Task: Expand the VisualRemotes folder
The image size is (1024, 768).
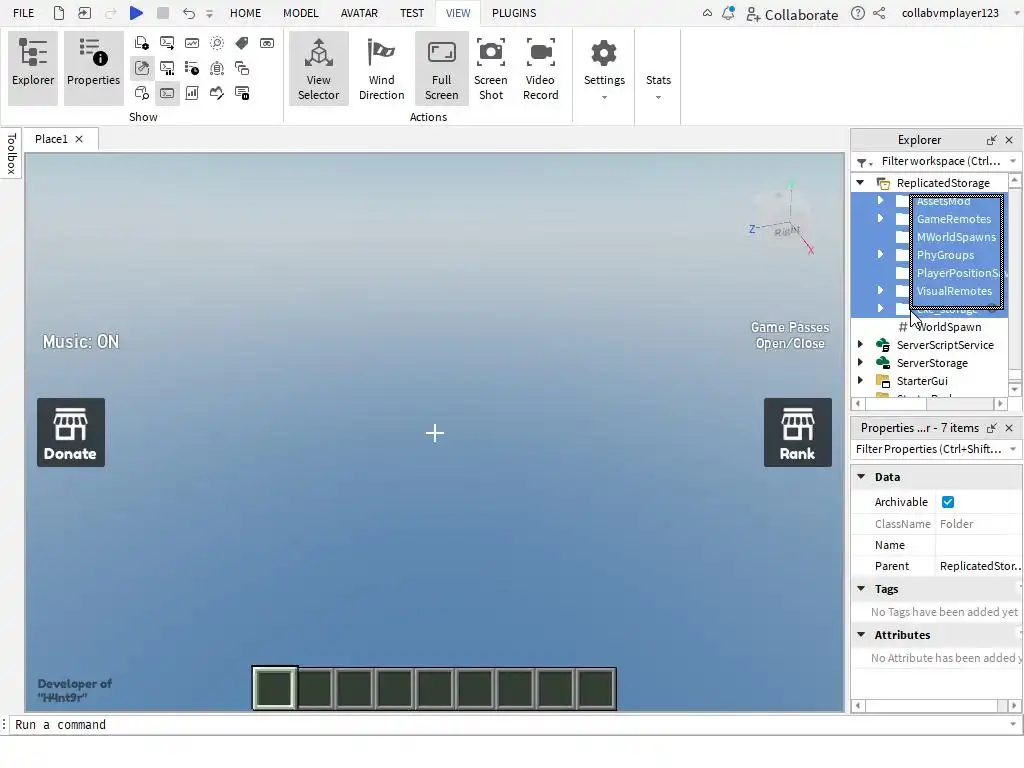Action: pos(880,291)
